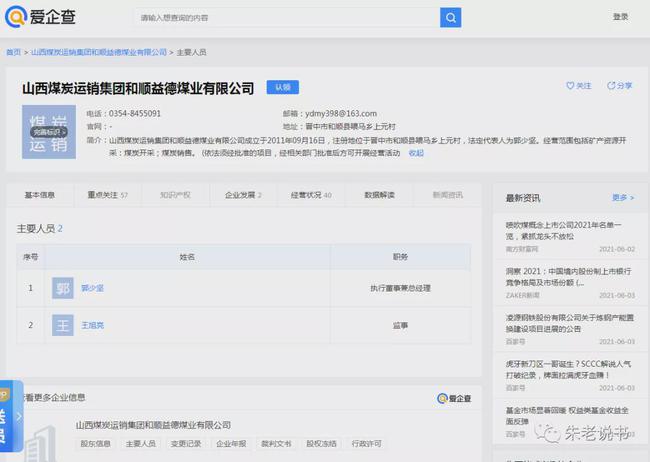This screenshot has width=650, height=462.
Task: Click the 变更记录 tag
Action: [x=186, y=443]
